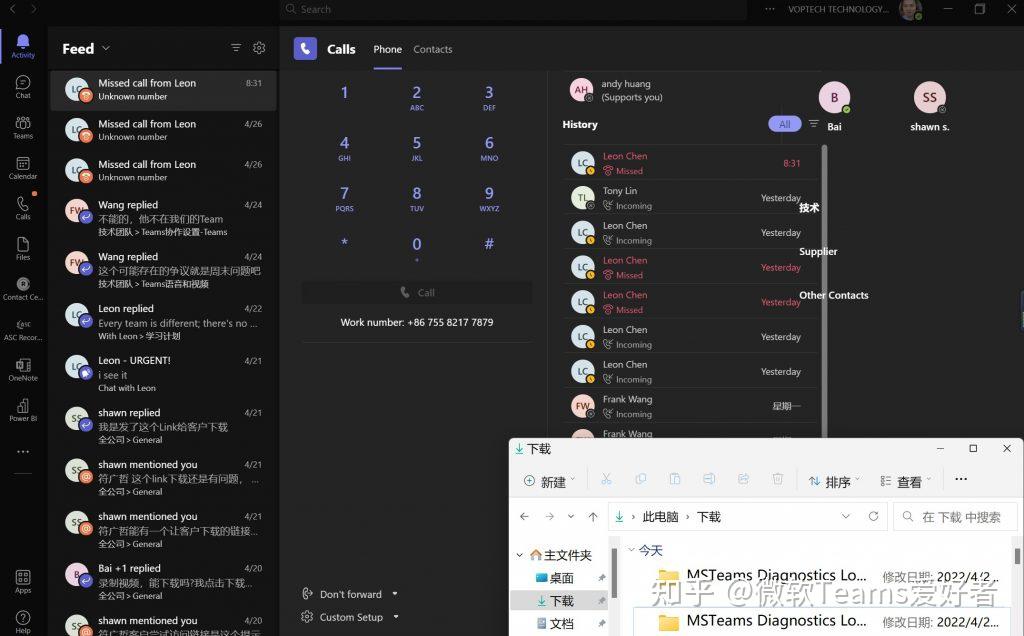Click the History filter icon
The height and width of the screenshot is (636, 1024).
coord(814,123)
